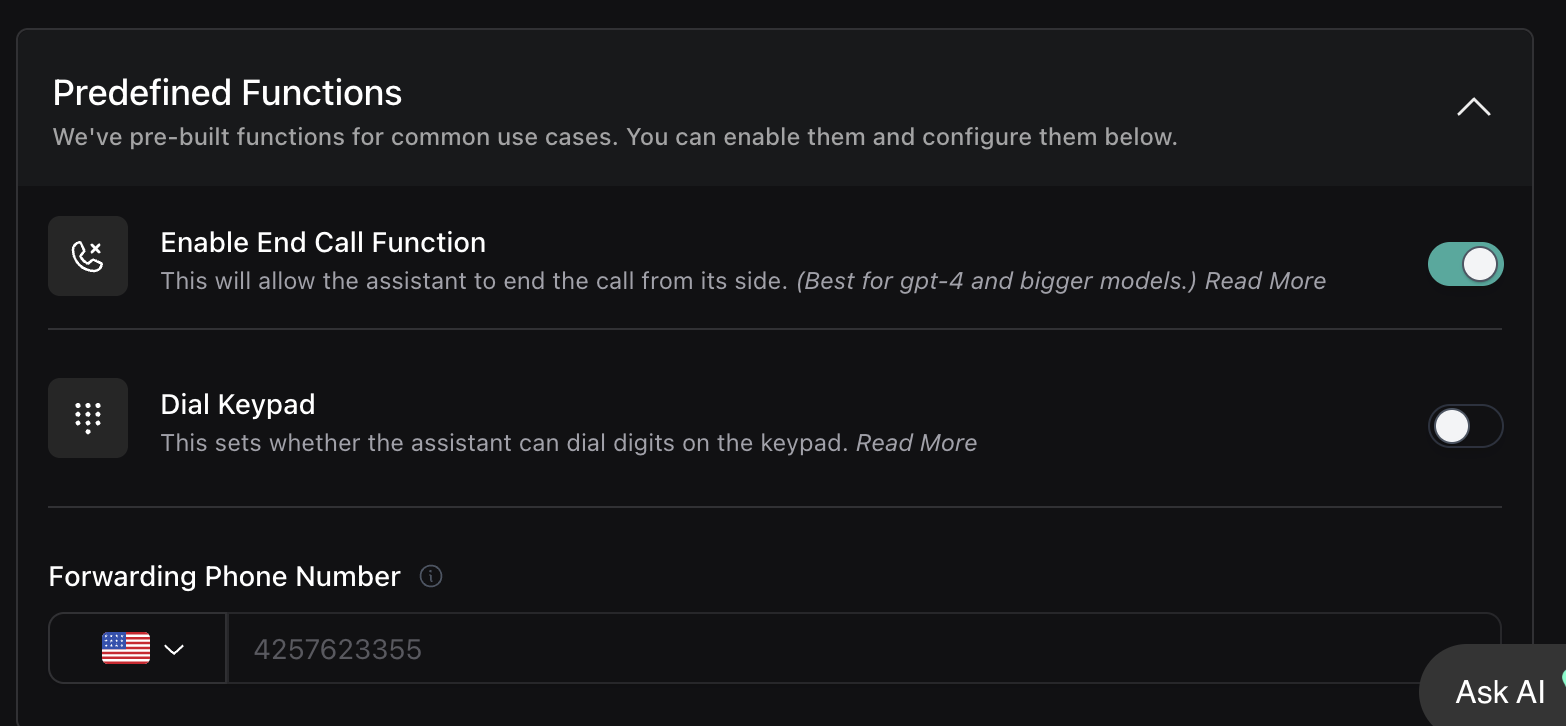Click the italic gpt-4 recommendation note
This screenshot has height=726, width=1566.
click(996, 281)
